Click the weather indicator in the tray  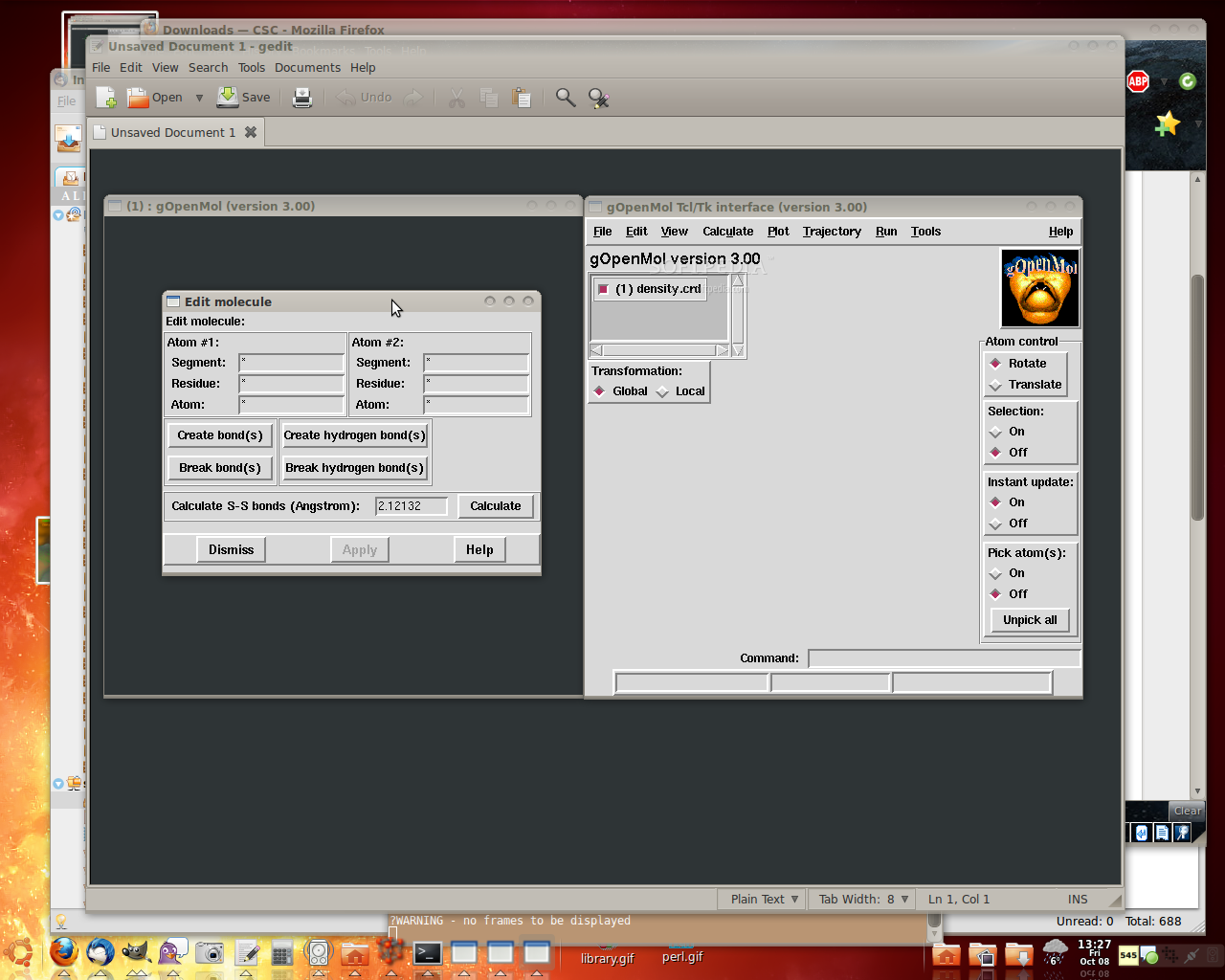tap(1055, 952)
